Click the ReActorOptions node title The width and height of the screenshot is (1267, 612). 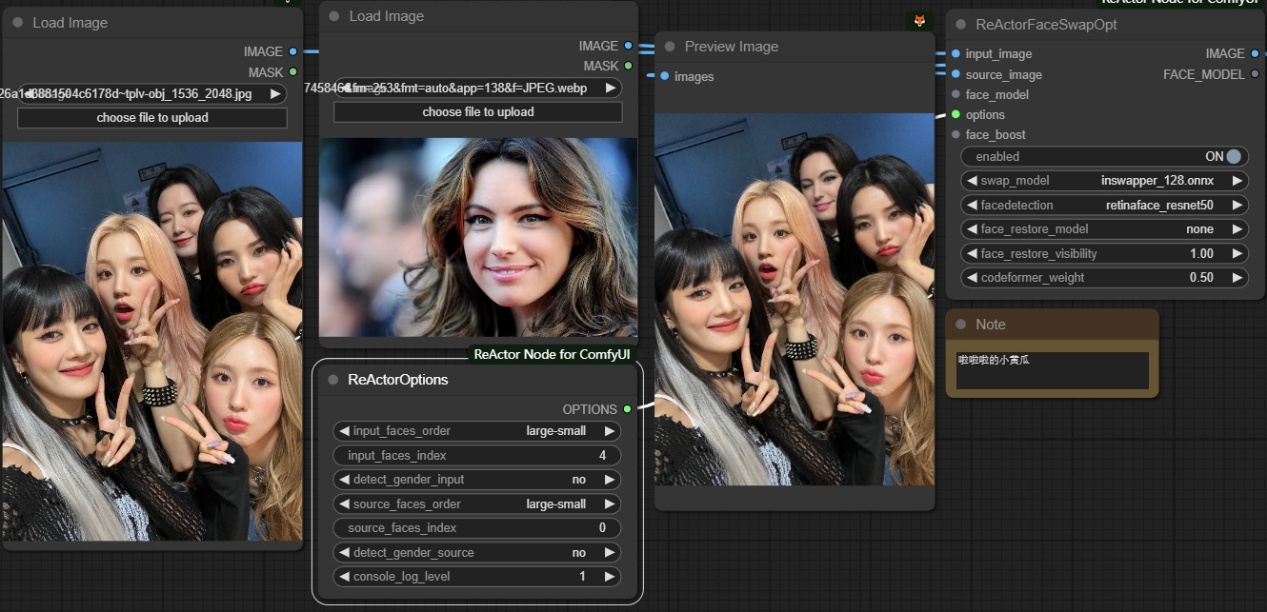pos(398,380)
